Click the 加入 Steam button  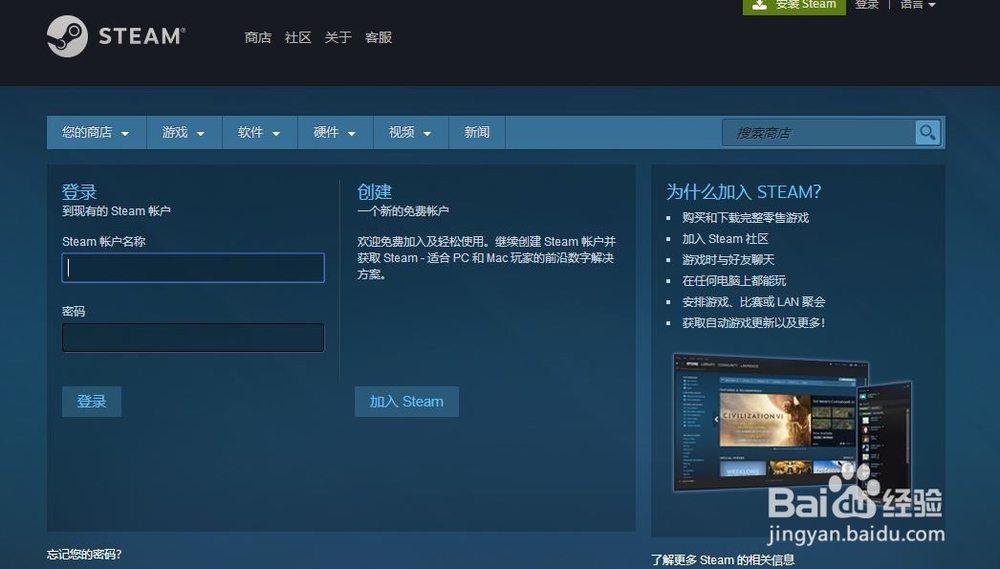pyautogui.click(x=406, y=401)
